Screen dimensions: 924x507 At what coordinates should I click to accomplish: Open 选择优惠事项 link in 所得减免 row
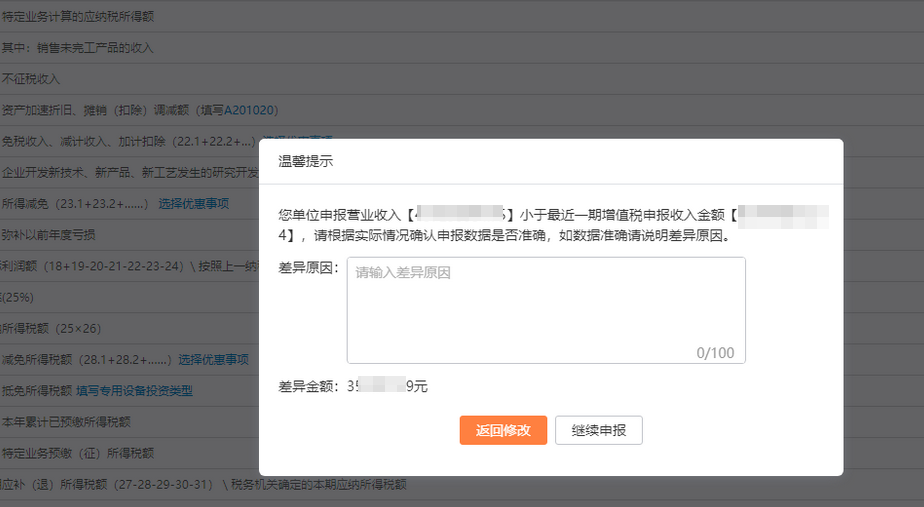pos(193,204)
